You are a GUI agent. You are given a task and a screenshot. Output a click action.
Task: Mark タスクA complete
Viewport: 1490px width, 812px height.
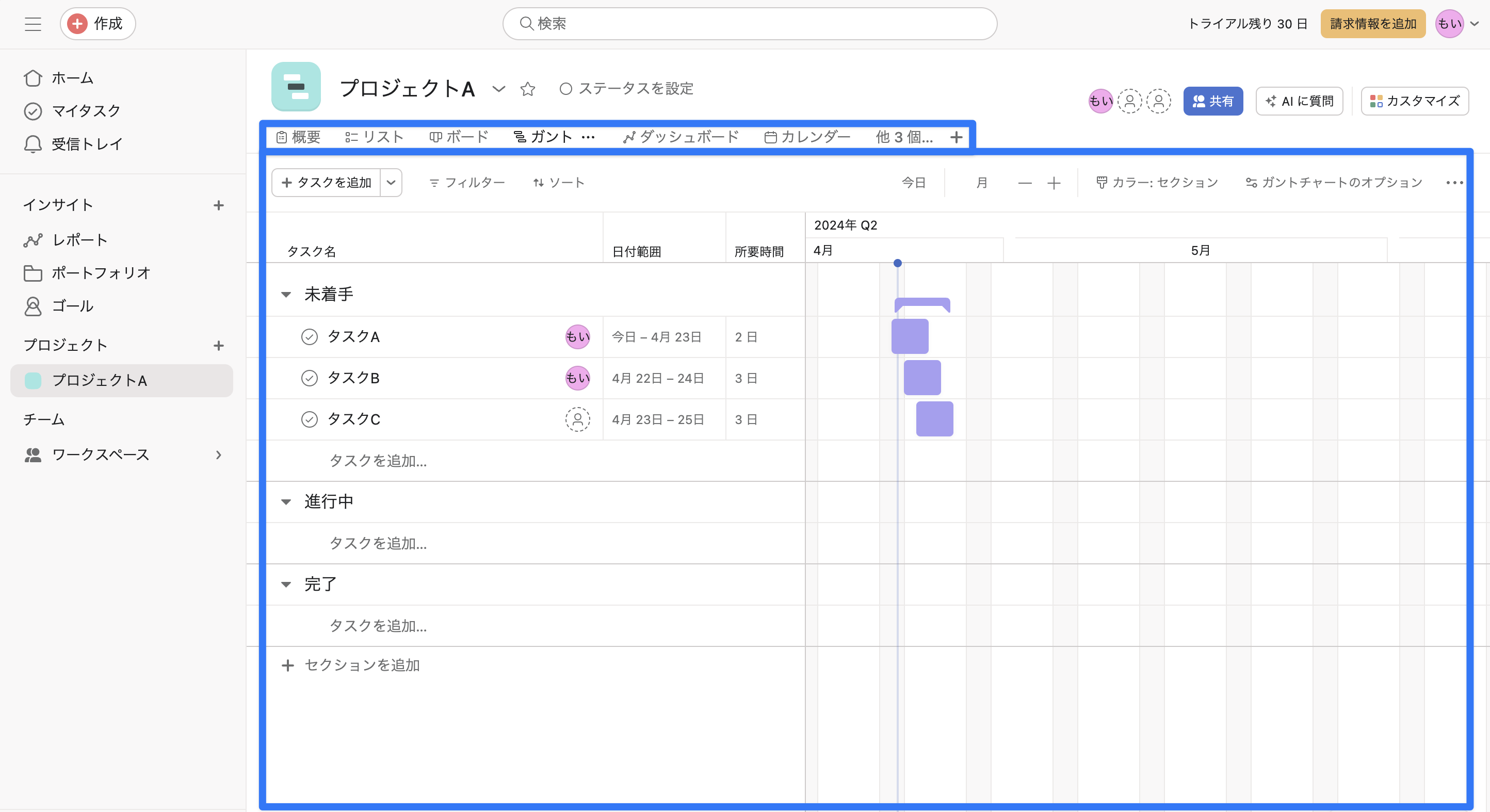coord(310,336)
